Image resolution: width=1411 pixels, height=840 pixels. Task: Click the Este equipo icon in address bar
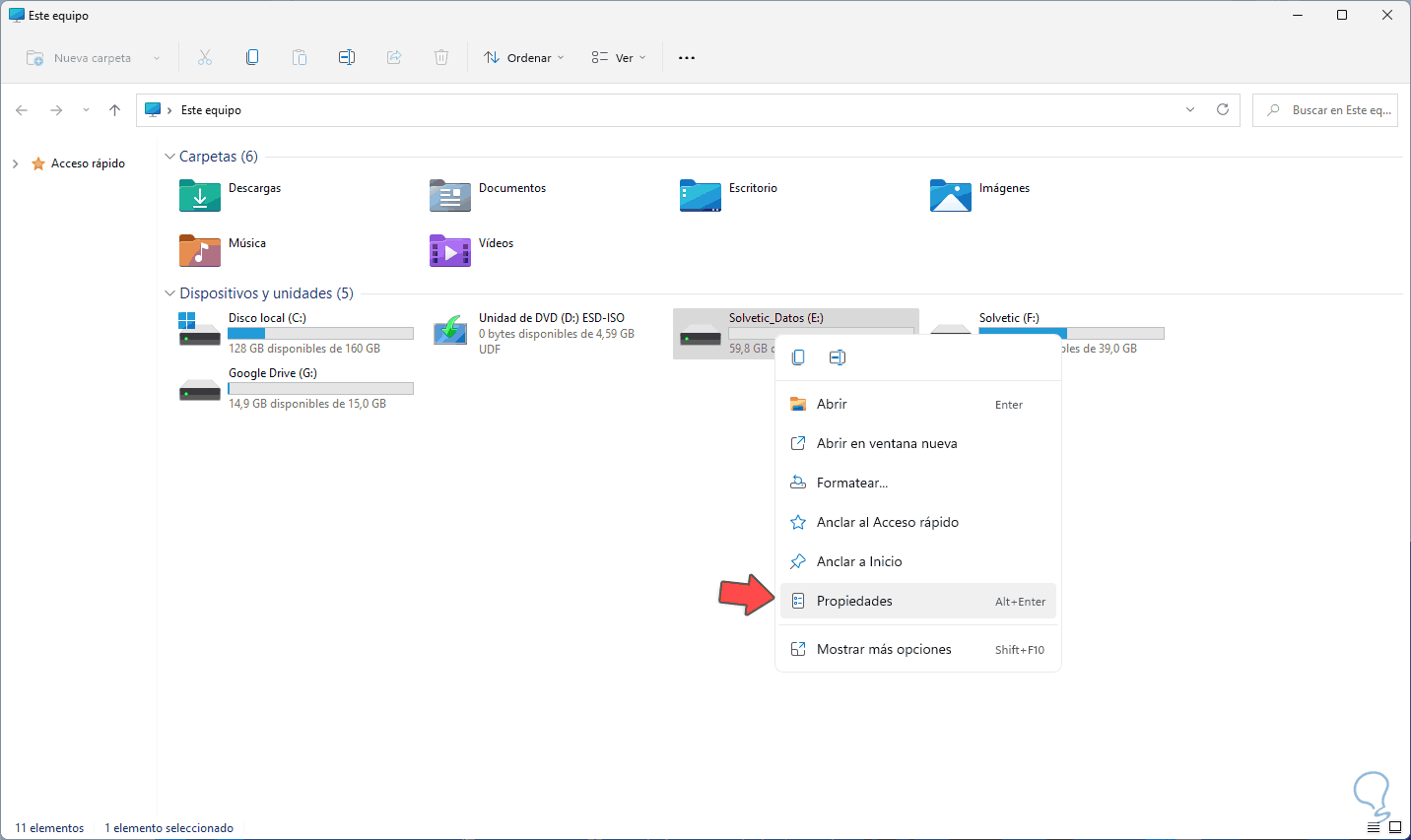pos(153,110)
